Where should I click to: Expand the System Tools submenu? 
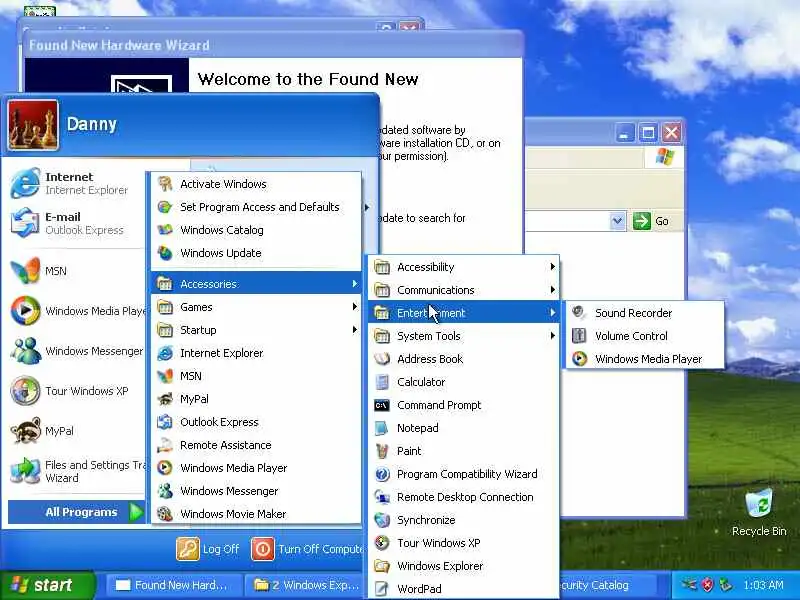click(464, 336)
